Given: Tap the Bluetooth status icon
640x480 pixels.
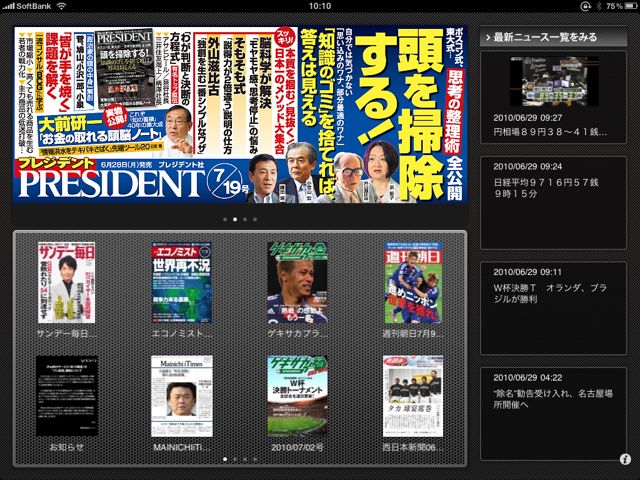Looking at the screenshot, I should point(599,6).
